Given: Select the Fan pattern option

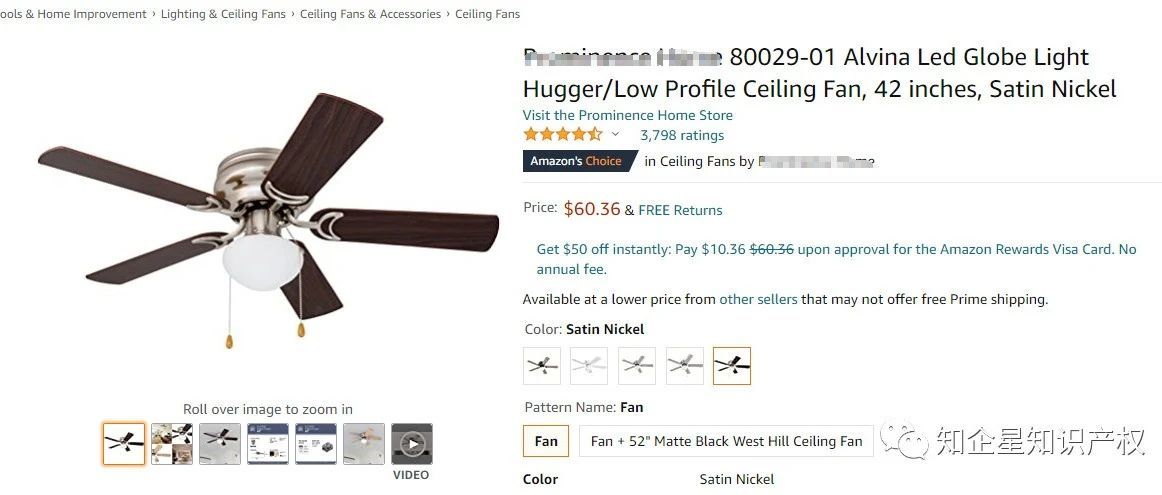Looking at the screenshot, I should tap(546, 441).
